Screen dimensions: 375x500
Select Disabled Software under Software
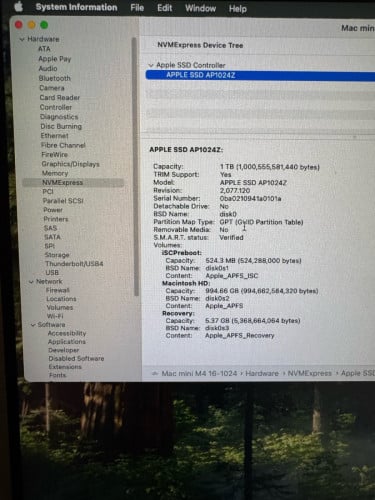[76, 359]
